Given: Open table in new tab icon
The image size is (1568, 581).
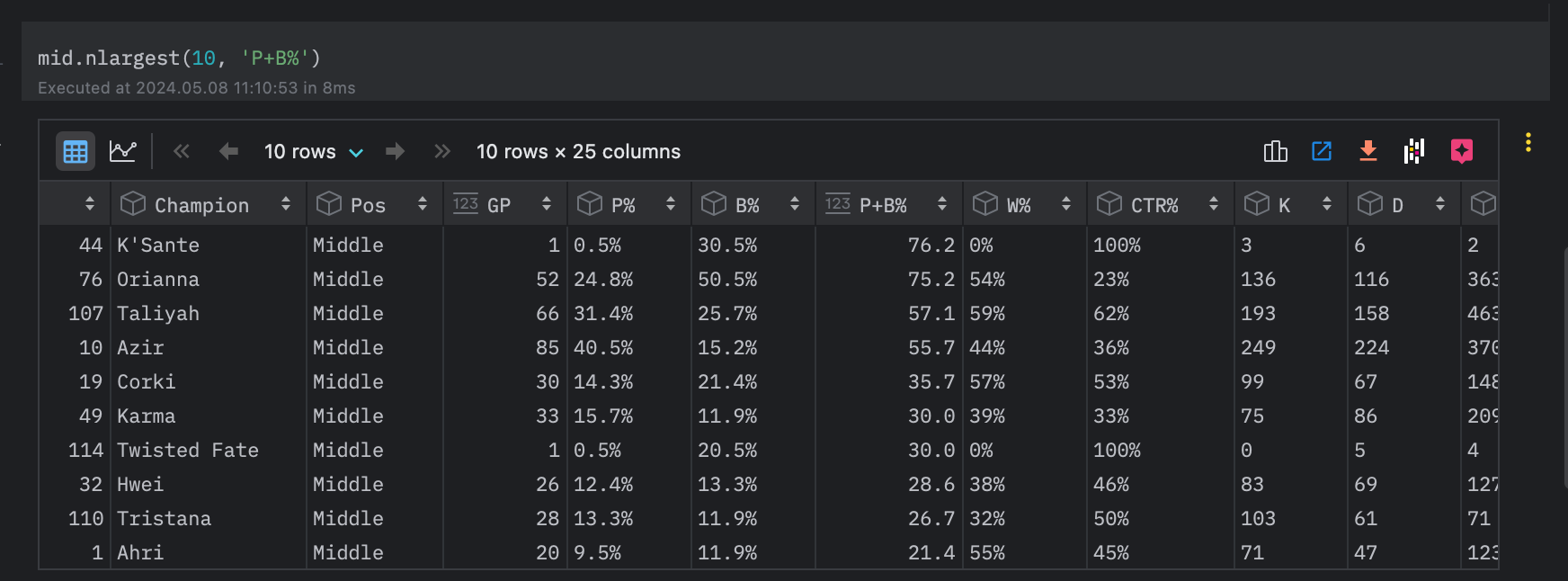Looking at the screenshot, I should point(1322,151).
